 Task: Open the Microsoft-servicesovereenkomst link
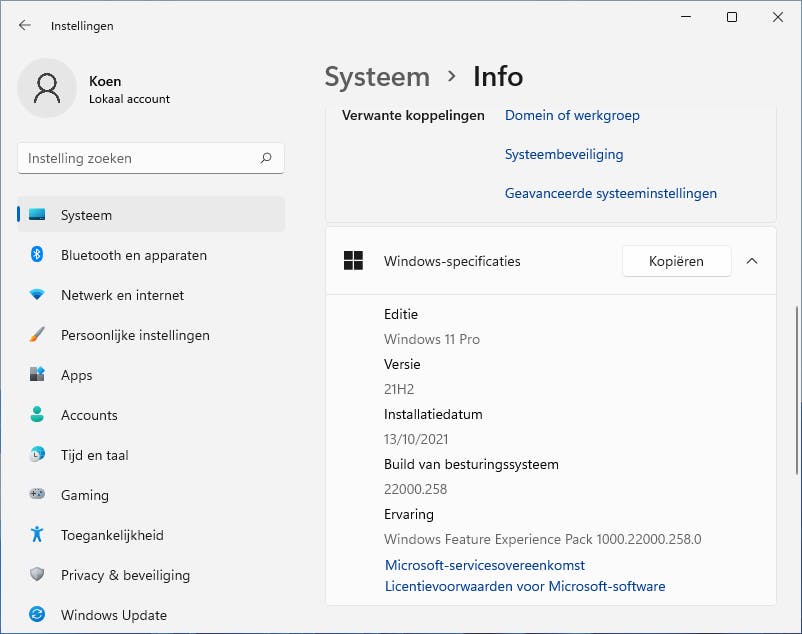point(485,565)
